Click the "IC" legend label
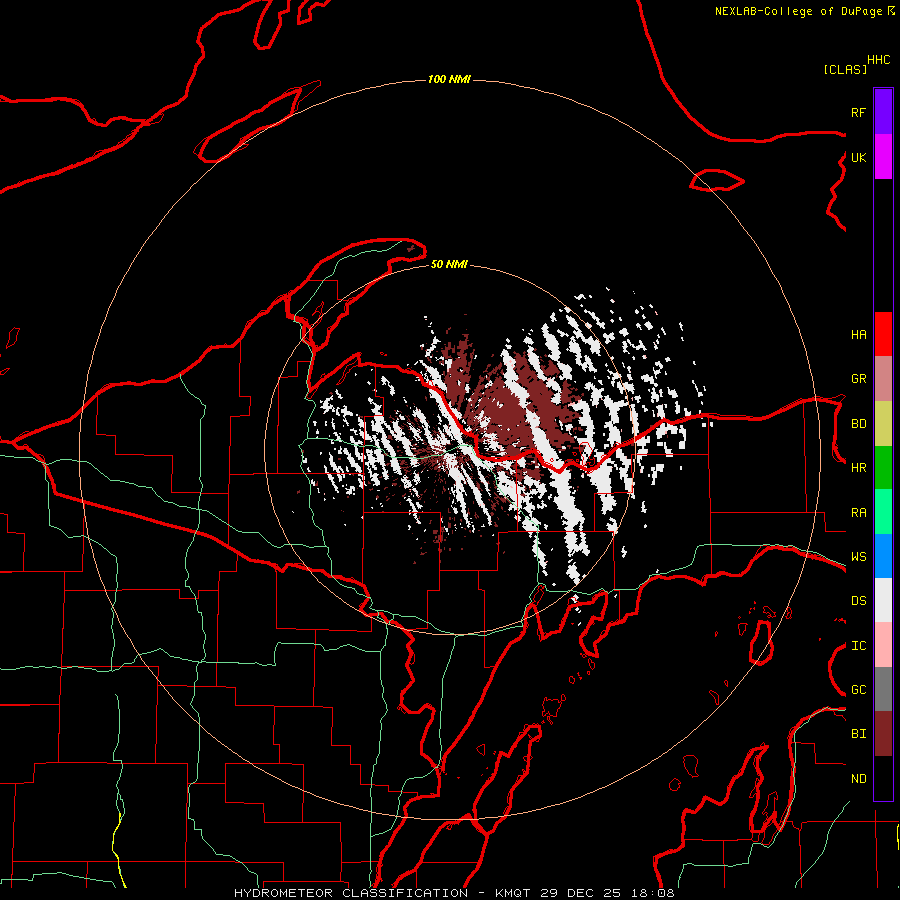Image resolution: width=900 pixels, height=900 pixels. coord(858,646)
